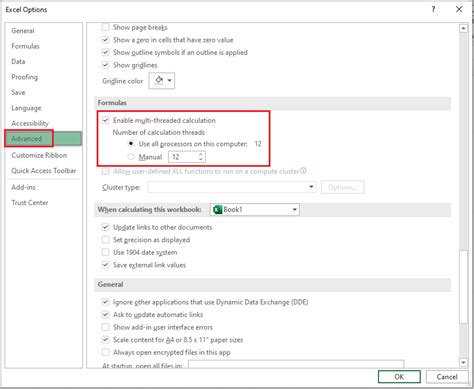
Task: Enable Show add-in user interface errors
Action: [x=105, y=327]
